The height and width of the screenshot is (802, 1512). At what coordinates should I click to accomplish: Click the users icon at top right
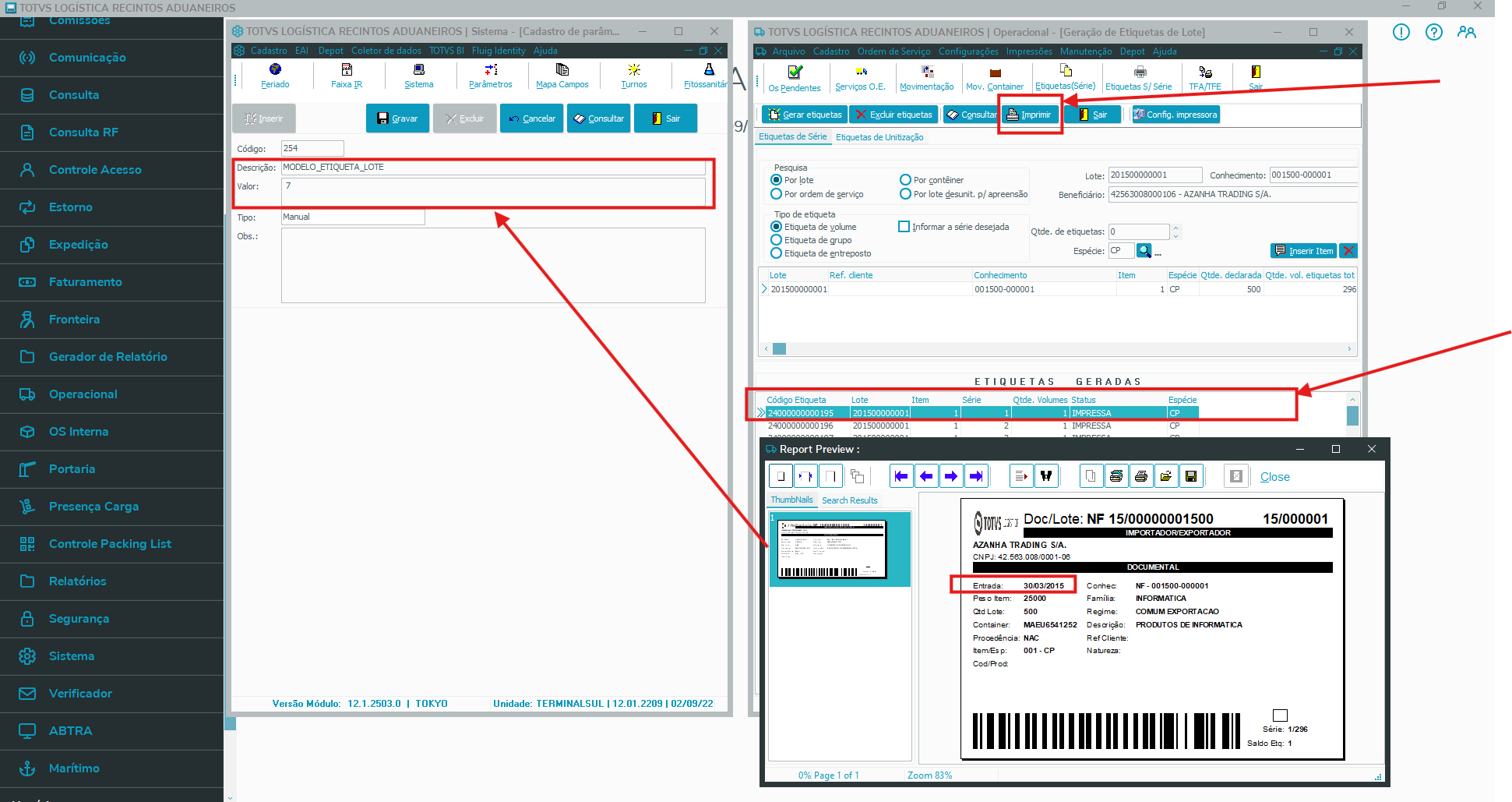point(1467,32)
